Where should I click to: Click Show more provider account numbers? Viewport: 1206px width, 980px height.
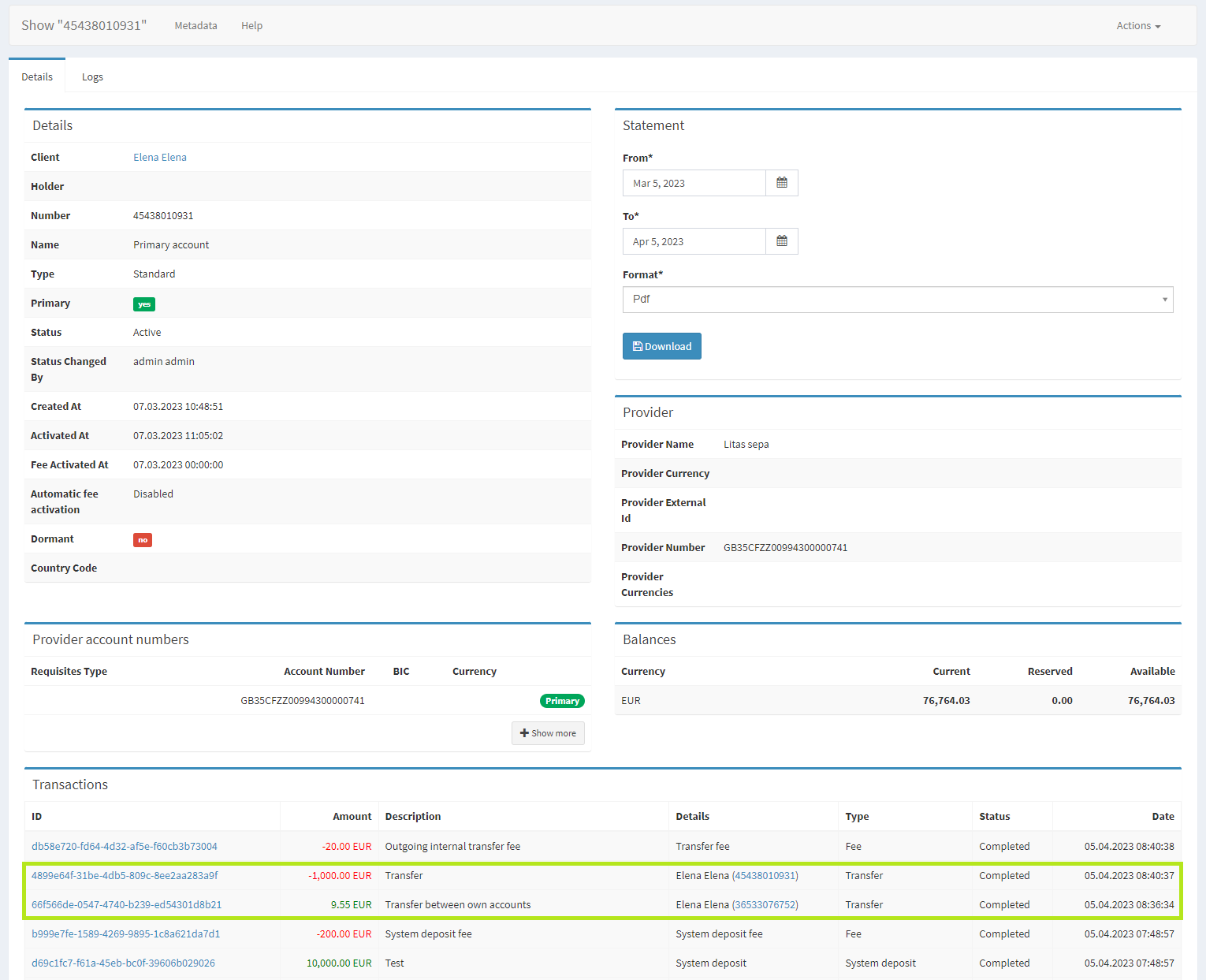pos(548,733)
